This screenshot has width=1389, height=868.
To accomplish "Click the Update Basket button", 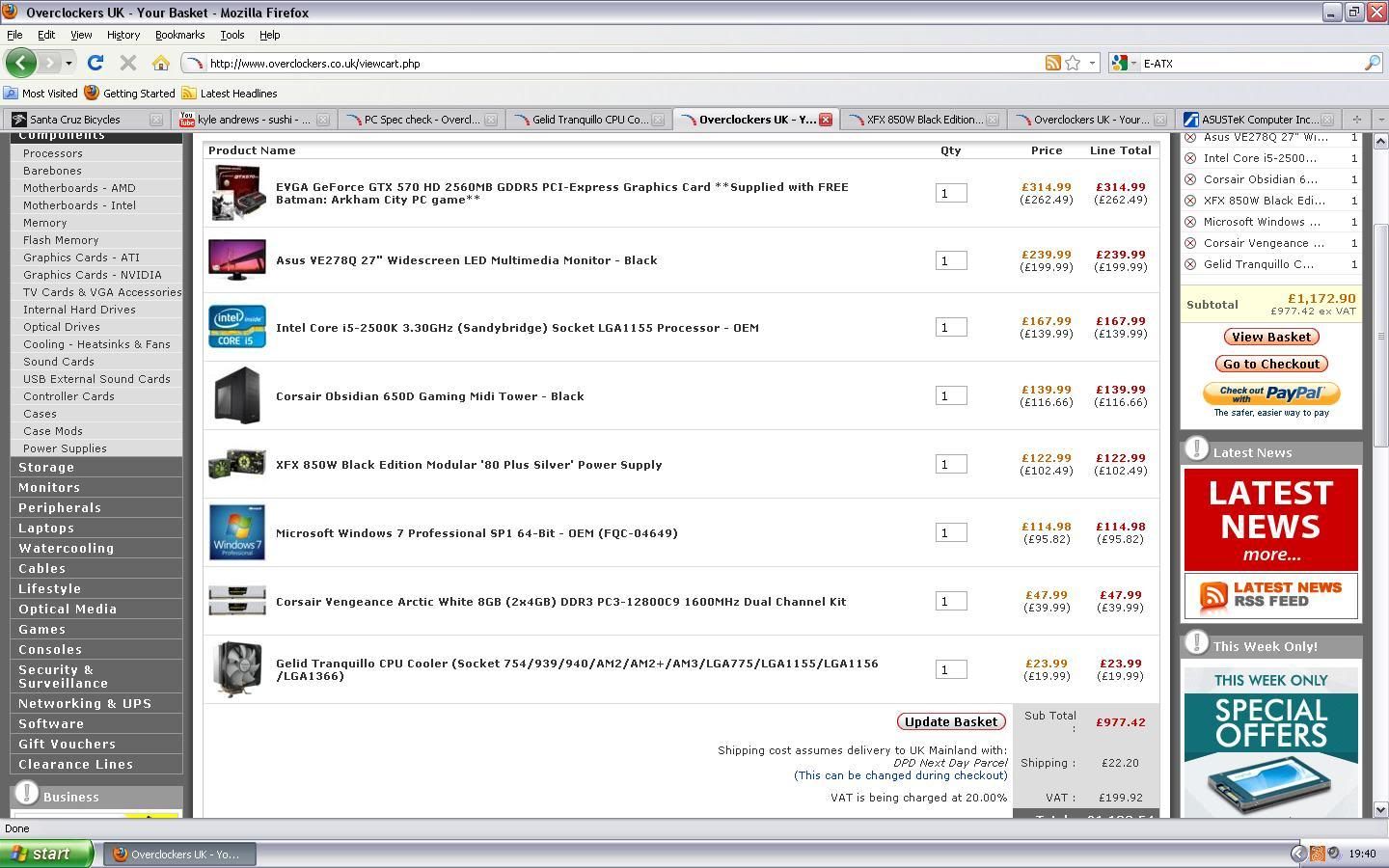I will point(951,721).
